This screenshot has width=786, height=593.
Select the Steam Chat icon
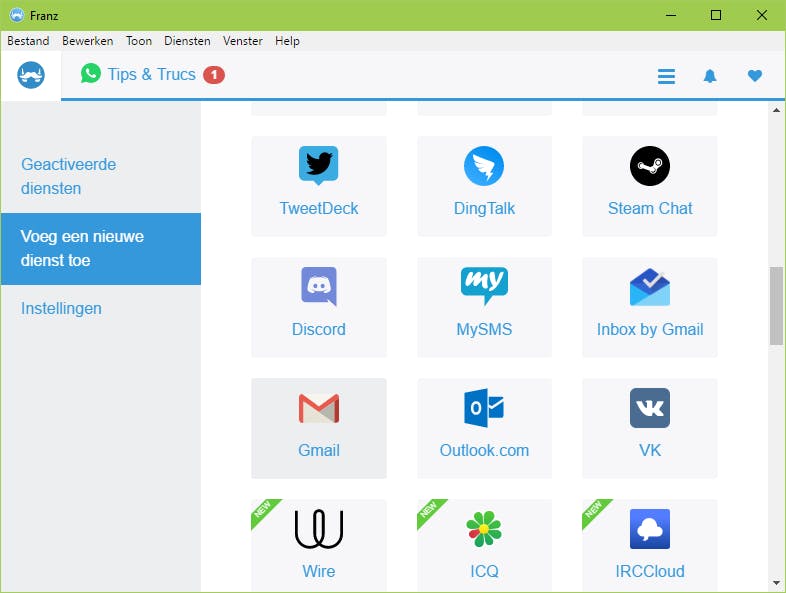(650, 165)
